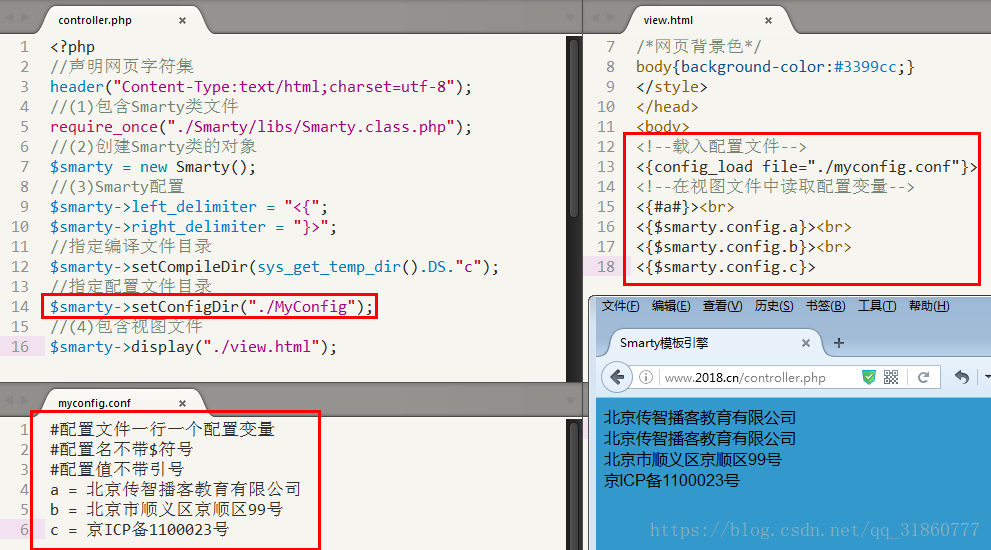Viewport: 991px width, 550px height.
Task: Reload the page in the browser
Action: click(x=923, y=377)
